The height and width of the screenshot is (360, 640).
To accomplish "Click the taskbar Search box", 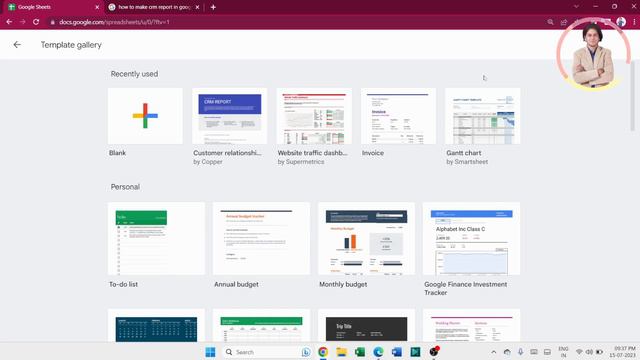I will (x=267, y=352).
